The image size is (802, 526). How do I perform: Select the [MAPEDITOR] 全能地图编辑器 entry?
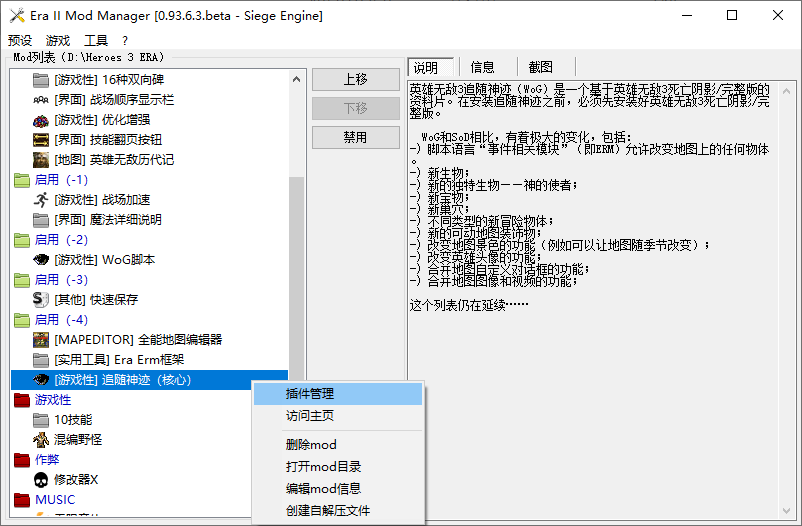point(138,340)
